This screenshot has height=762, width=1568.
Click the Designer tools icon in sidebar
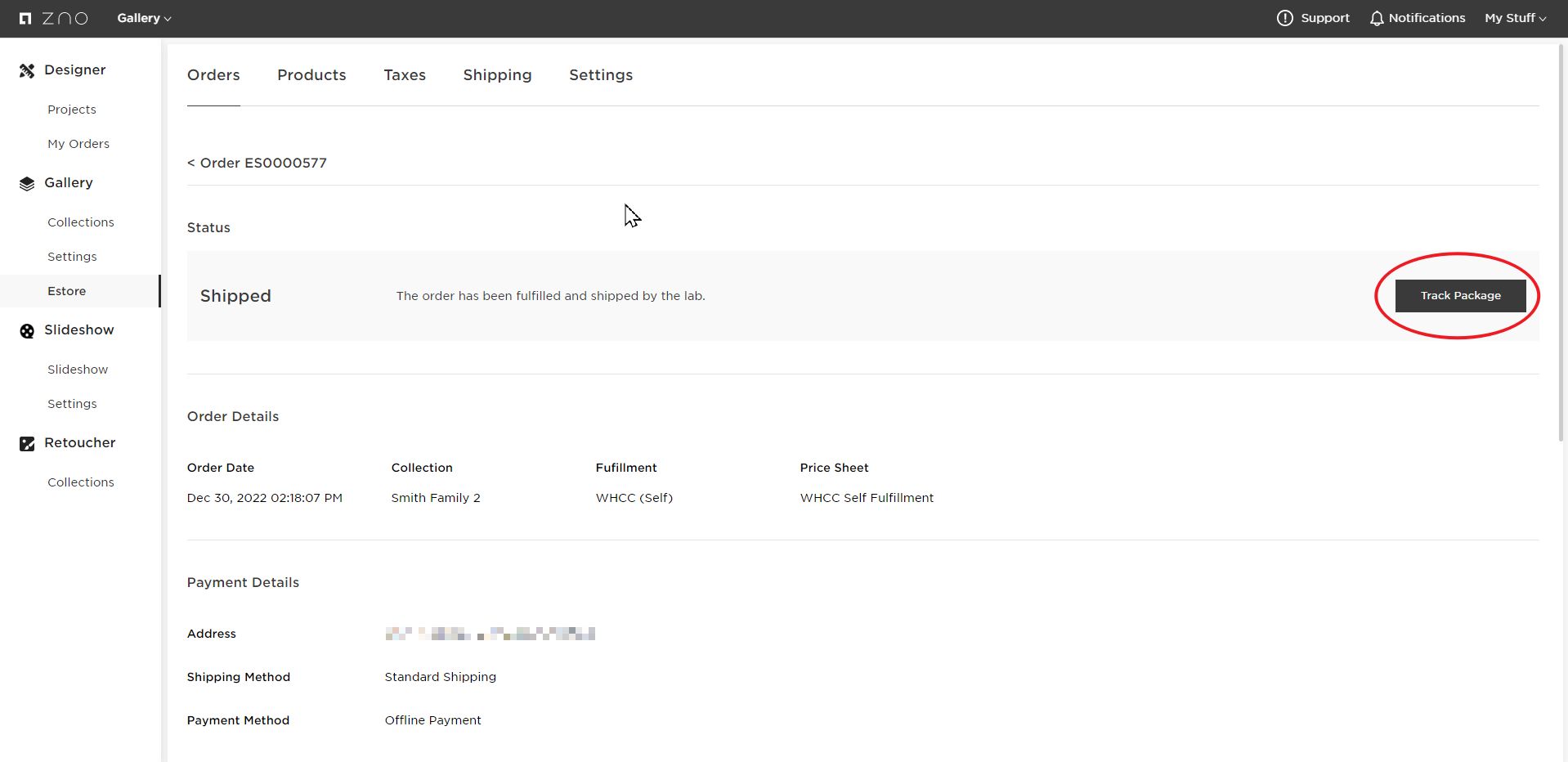click(27, 71)
